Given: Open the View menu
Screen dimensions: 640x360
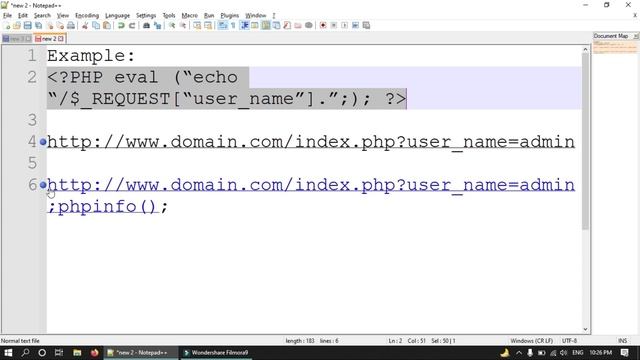Looking at the screenshot, I should pos(62,16).
